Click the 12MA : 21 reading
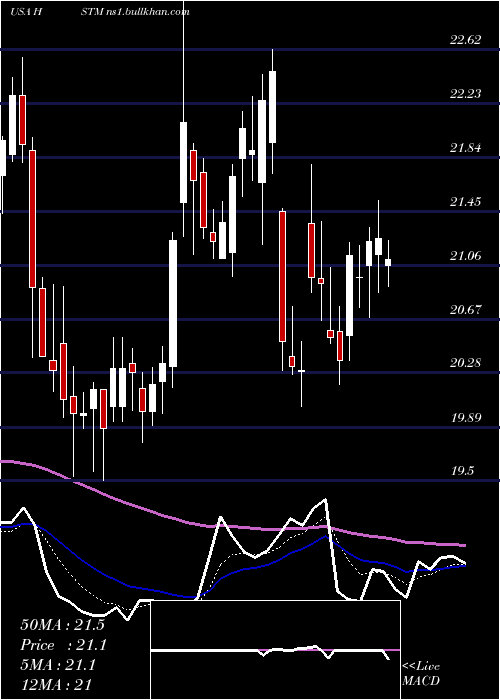This screenshot has height=700, width=500. [x=56, y=685]
